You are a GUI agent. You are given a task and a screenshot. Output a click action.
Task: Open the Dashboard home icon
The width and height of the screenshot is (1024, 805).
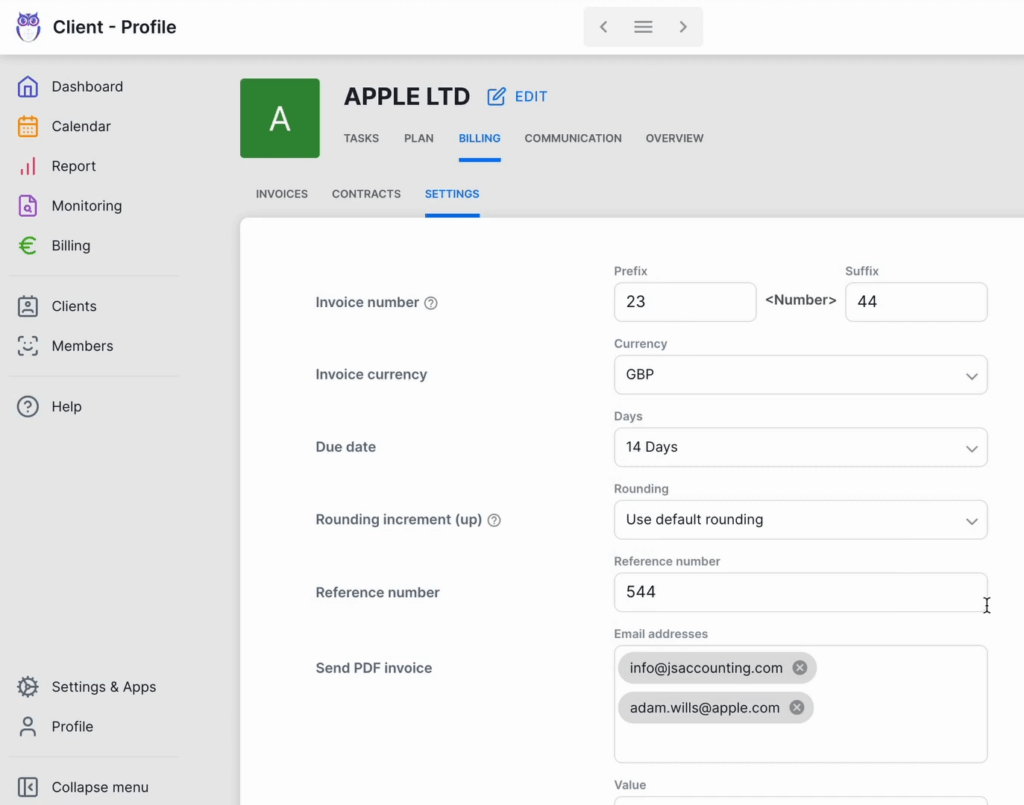click(28, 87)
